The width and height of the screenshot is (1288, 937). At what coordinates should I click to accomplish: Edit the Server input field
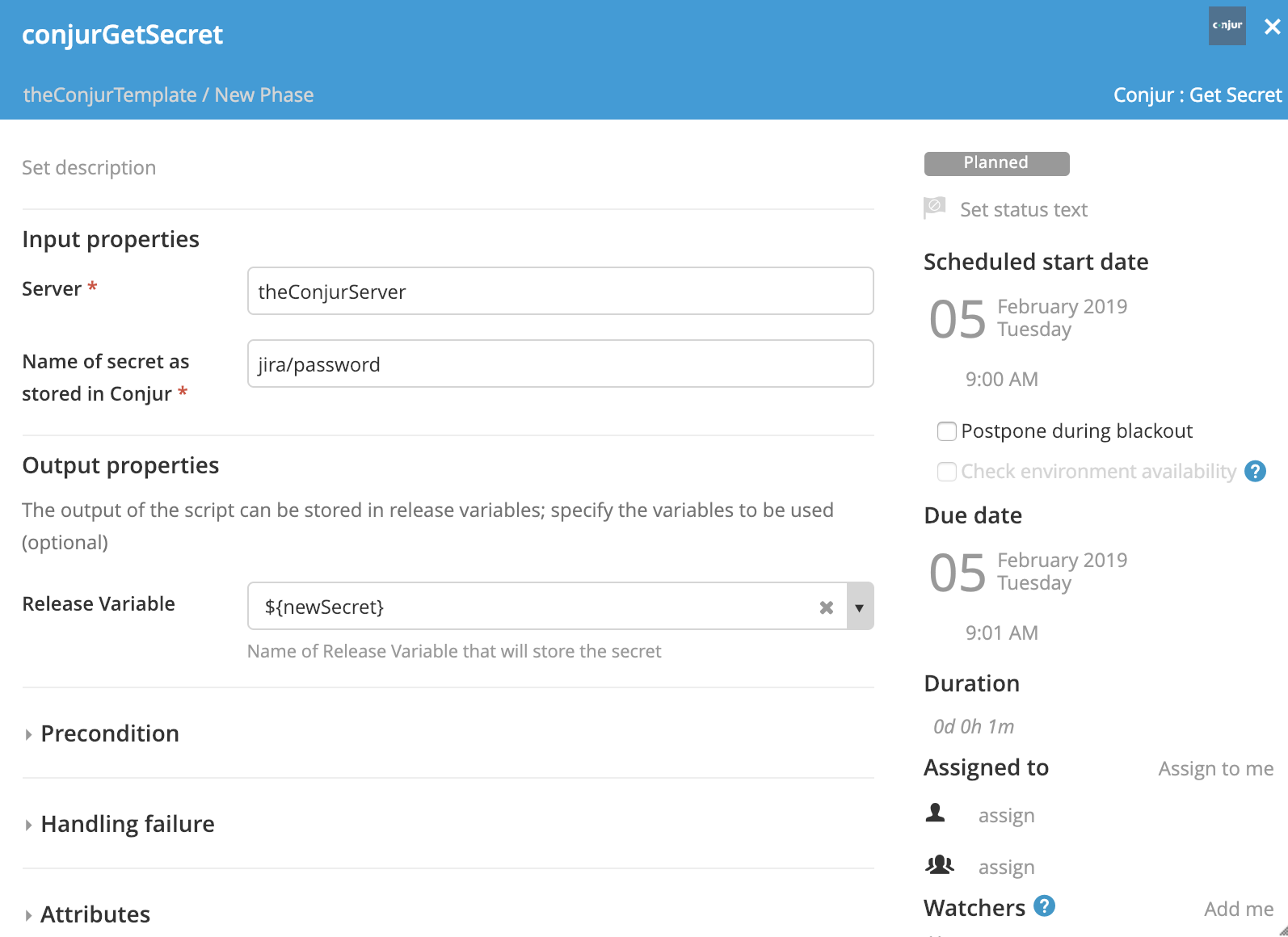[x=560, y=291]
